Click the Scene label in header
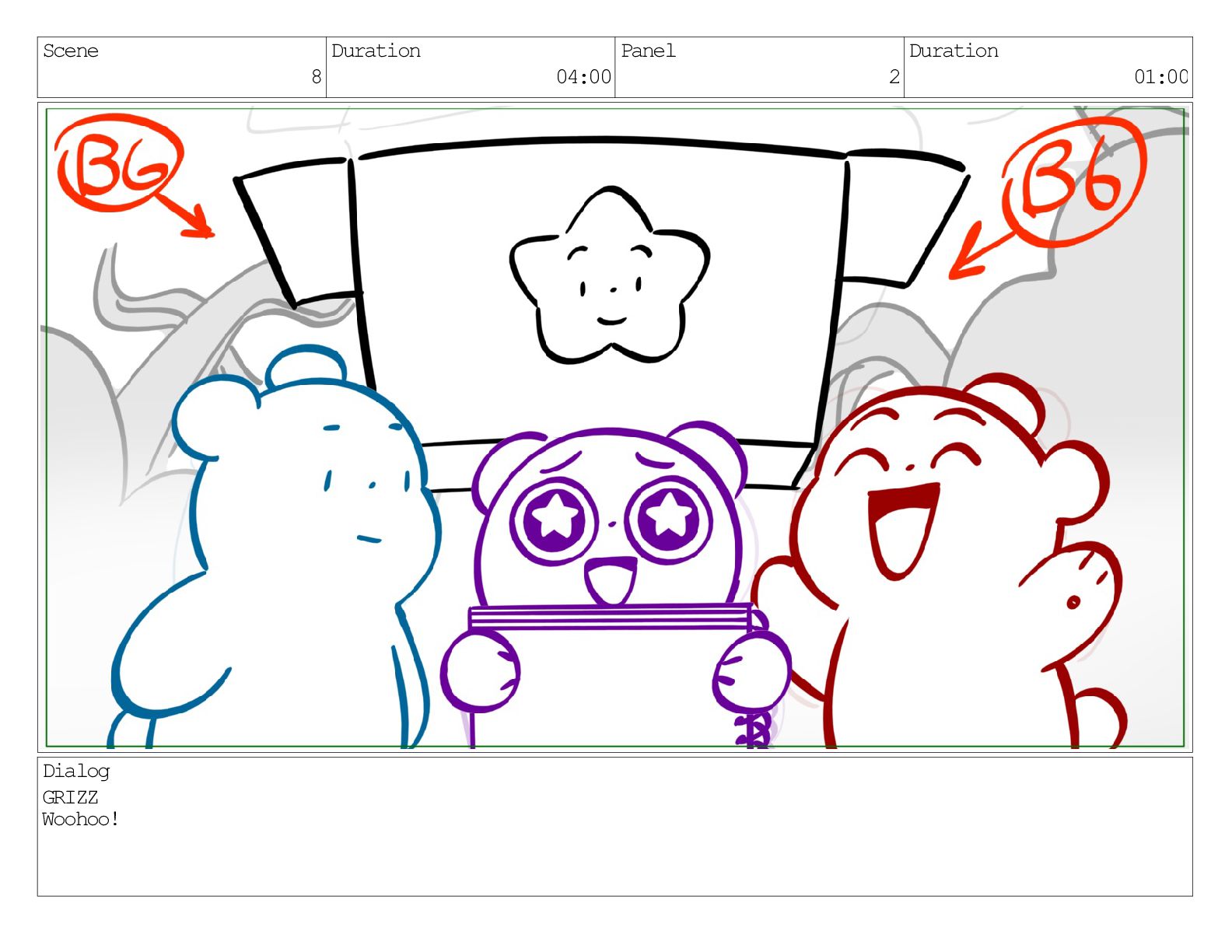 coord(71,51)
